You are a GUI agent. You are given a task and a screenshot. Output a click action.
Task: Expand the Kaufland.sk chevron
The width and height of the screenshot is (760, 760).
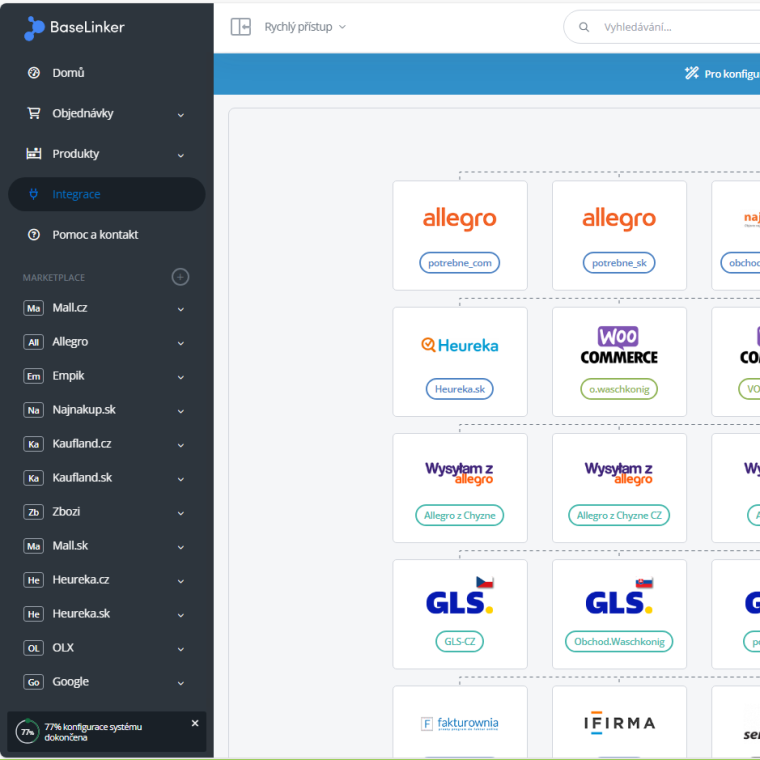pyautogui.click(x=181, y=479)
